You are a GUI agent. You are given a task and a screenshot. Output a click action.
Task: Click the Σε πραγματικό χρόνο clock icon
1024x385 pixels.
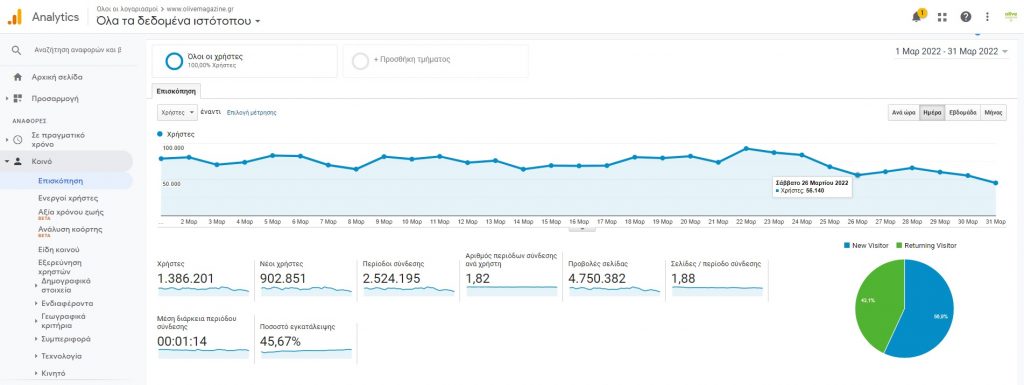coord(18,140)
